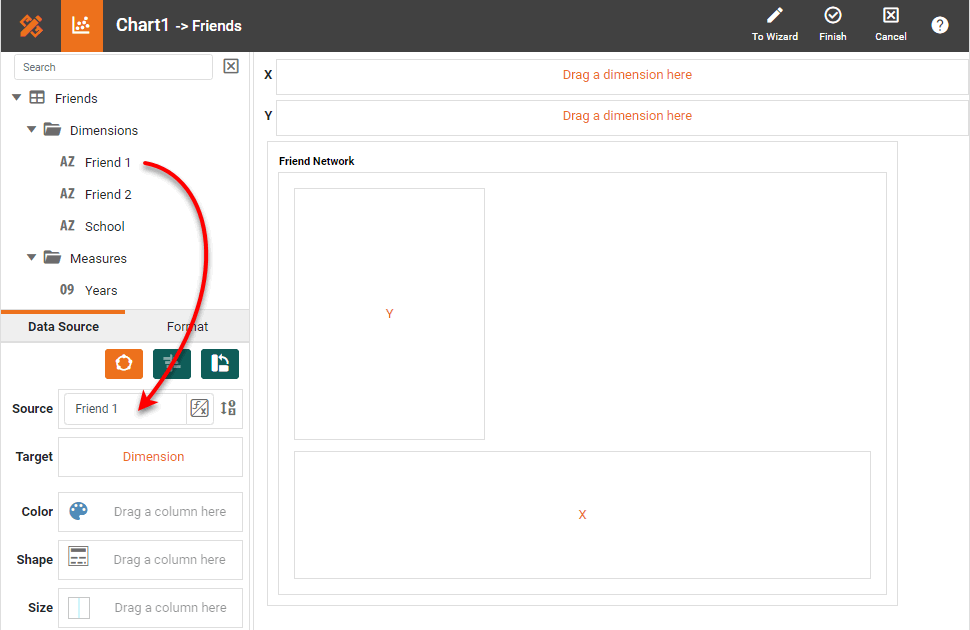Click the orange chart type icon in header
This screenshot has width=970, height=630.
click(82, 26)
